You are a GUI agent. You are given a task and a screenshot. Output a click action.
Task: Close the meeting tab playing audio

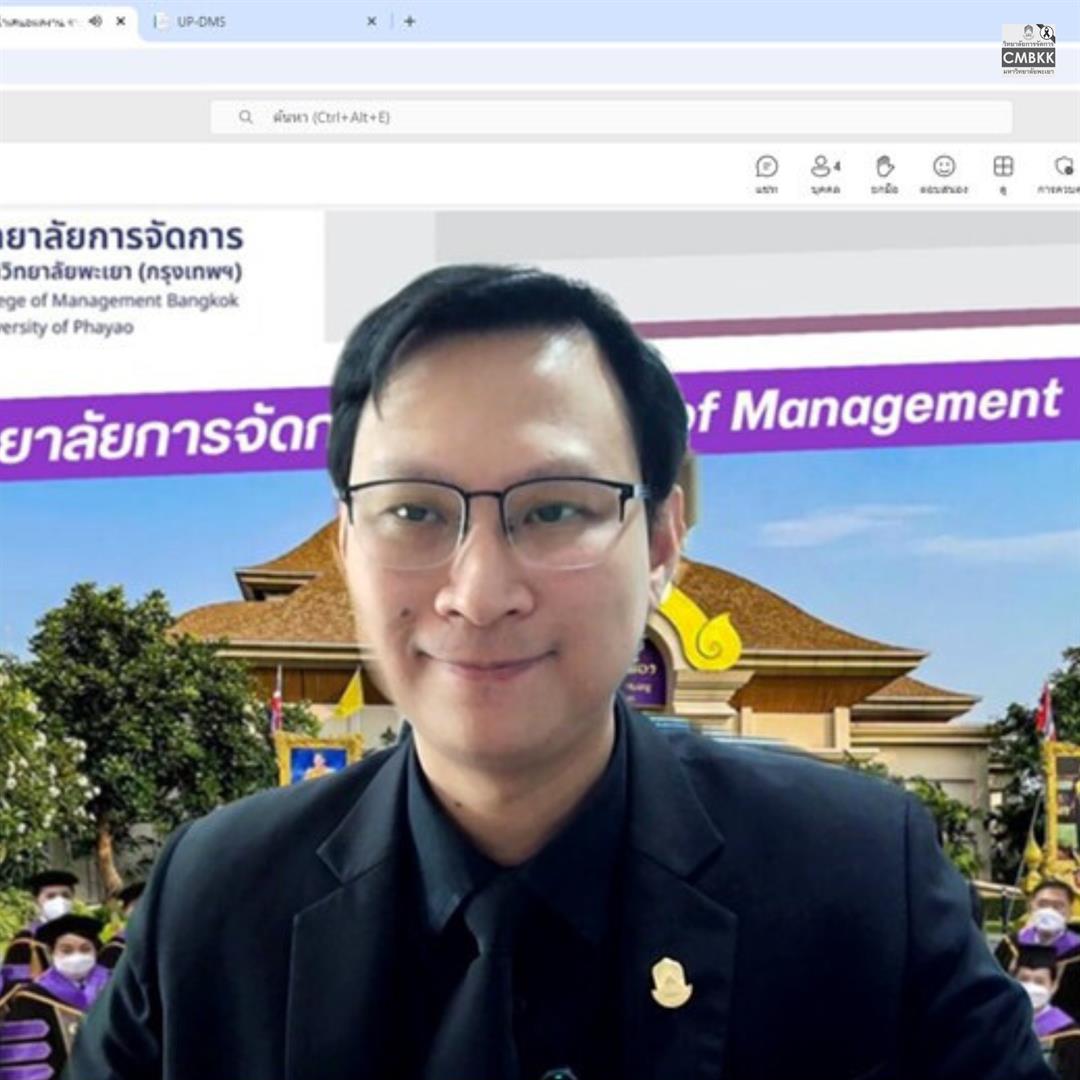[121, 21]
